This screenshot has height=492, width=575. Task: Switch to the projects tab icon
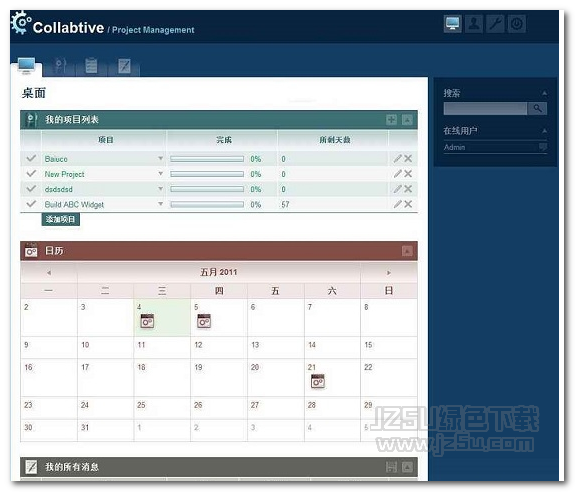pos(59,66)
